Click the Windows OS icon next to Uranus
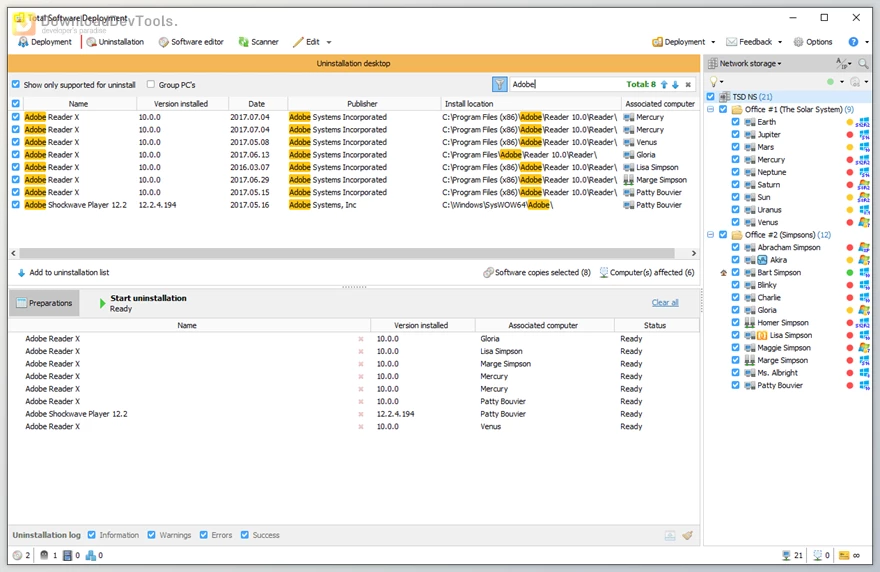Screen dimensions: 880x572 point(864,210)
